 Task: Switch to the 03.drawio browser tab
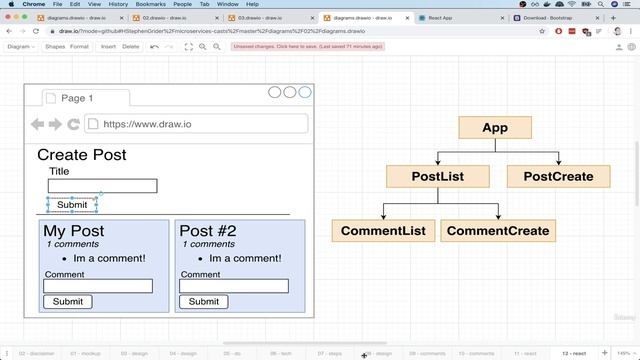click(x=271, y=18)
